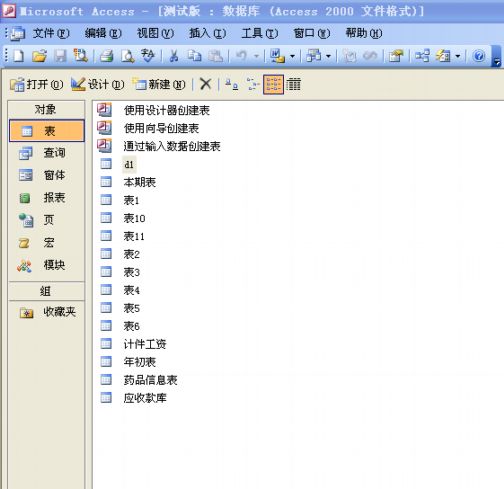Switch to list view toggle
The height and width of the screenshot is (489, 504).
(x=273, y=84)
